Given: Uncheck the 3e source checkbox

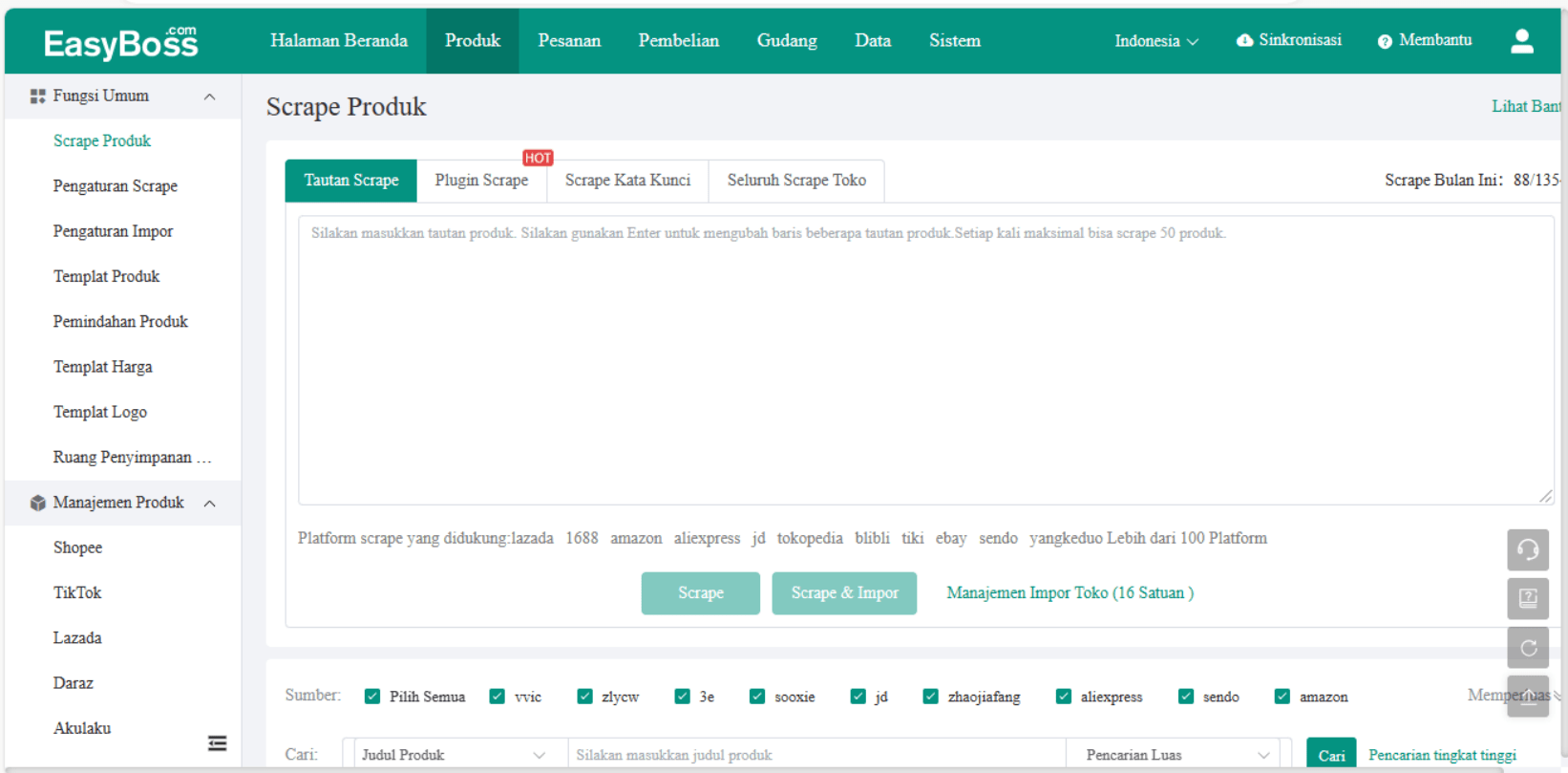Looking at the screenshot, I should pos(682,697).
